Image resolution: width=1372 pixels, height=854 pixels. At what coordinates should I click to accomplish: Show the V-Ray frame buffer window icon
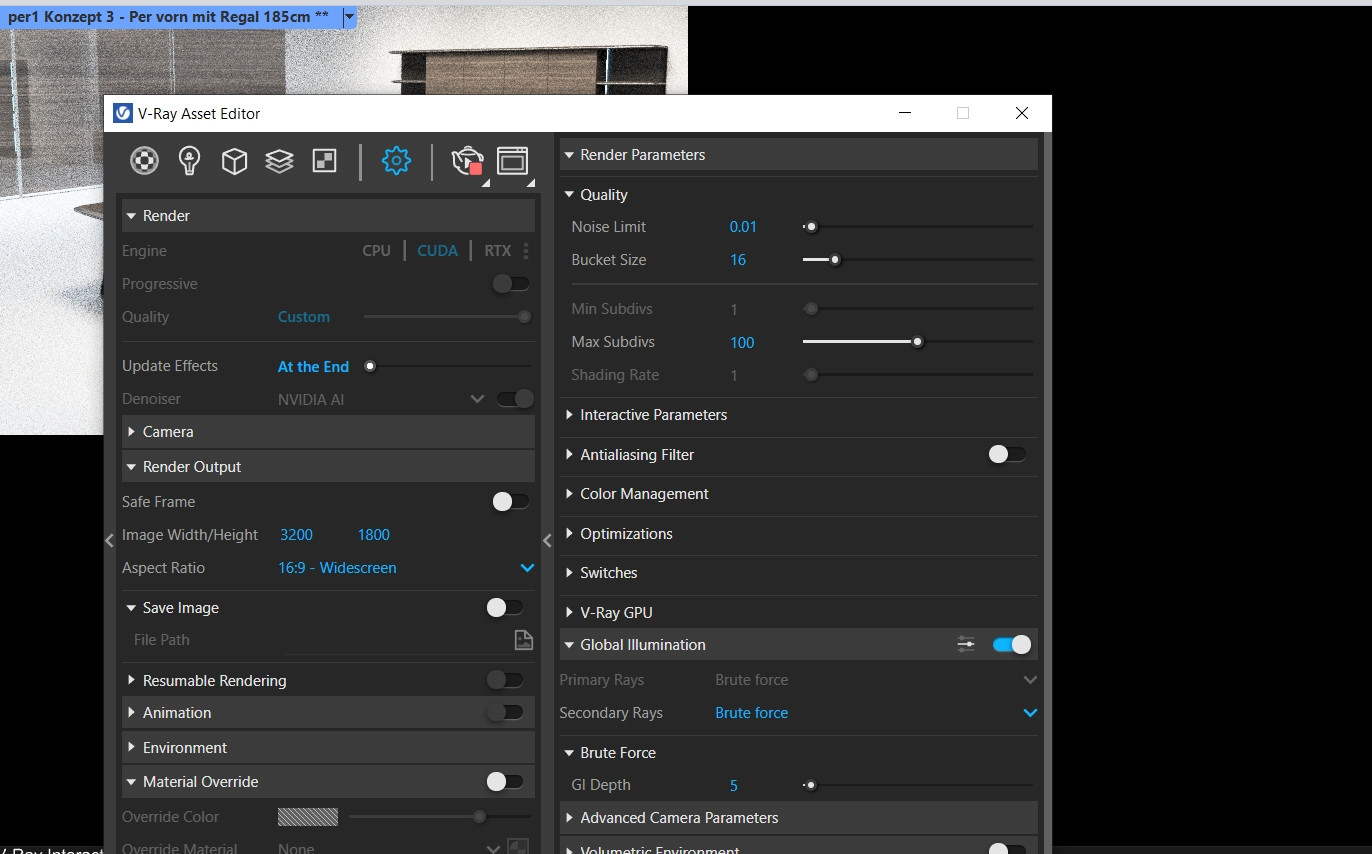(512, 161)
